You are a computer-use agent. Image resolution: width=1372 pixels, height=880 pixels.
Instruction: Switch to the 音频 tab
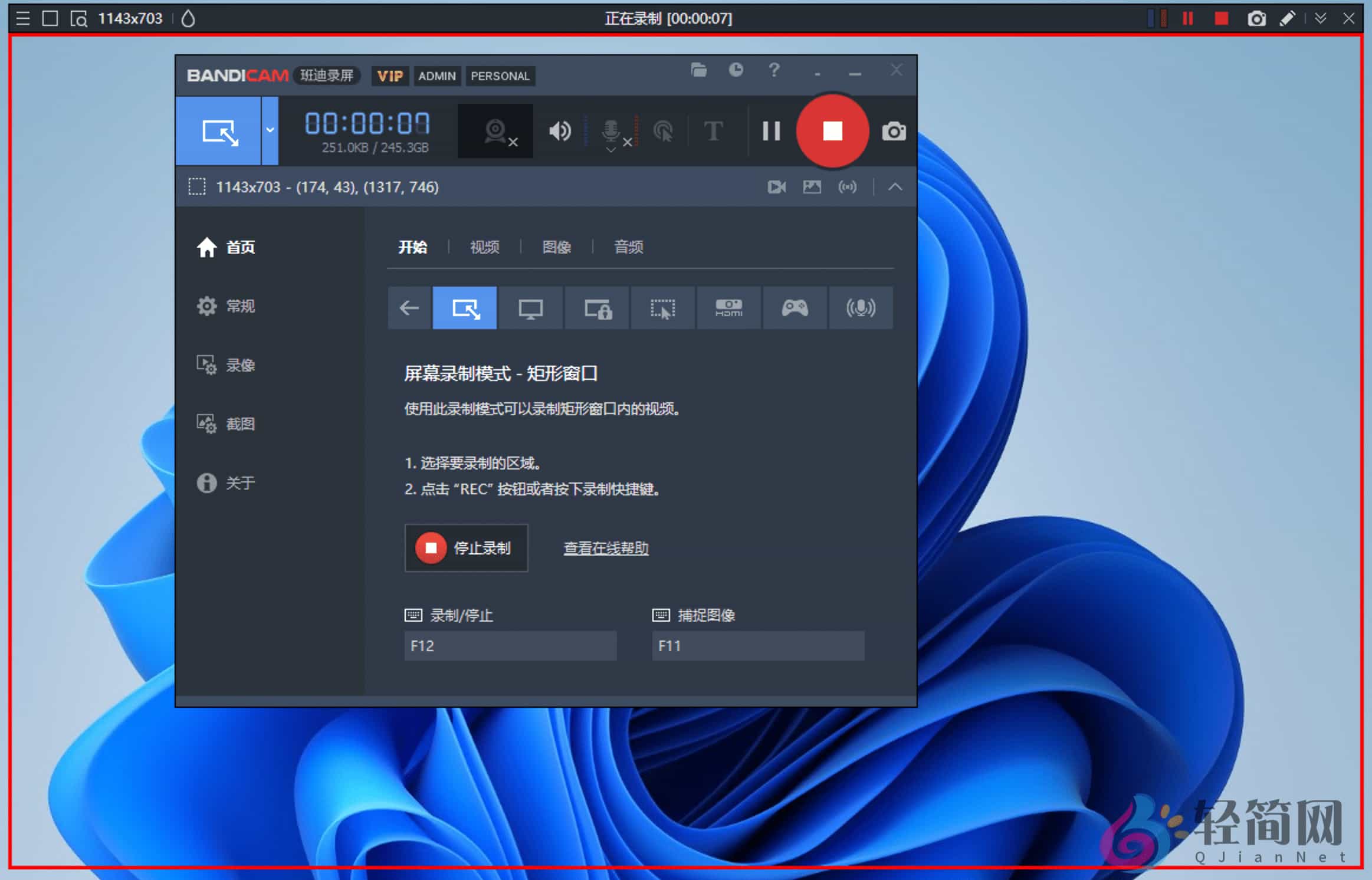627,247
